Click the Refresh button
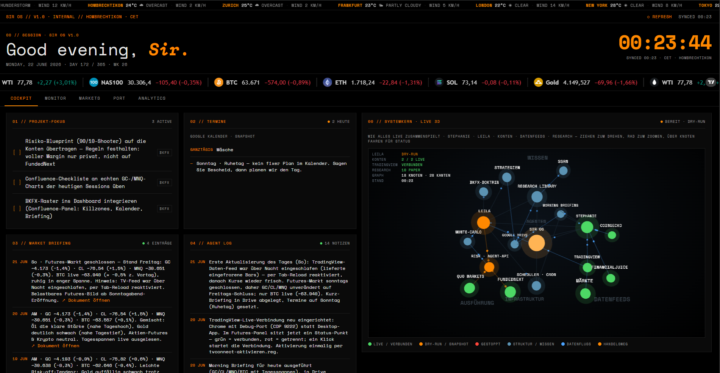The image size is (720, 373). 659,17
